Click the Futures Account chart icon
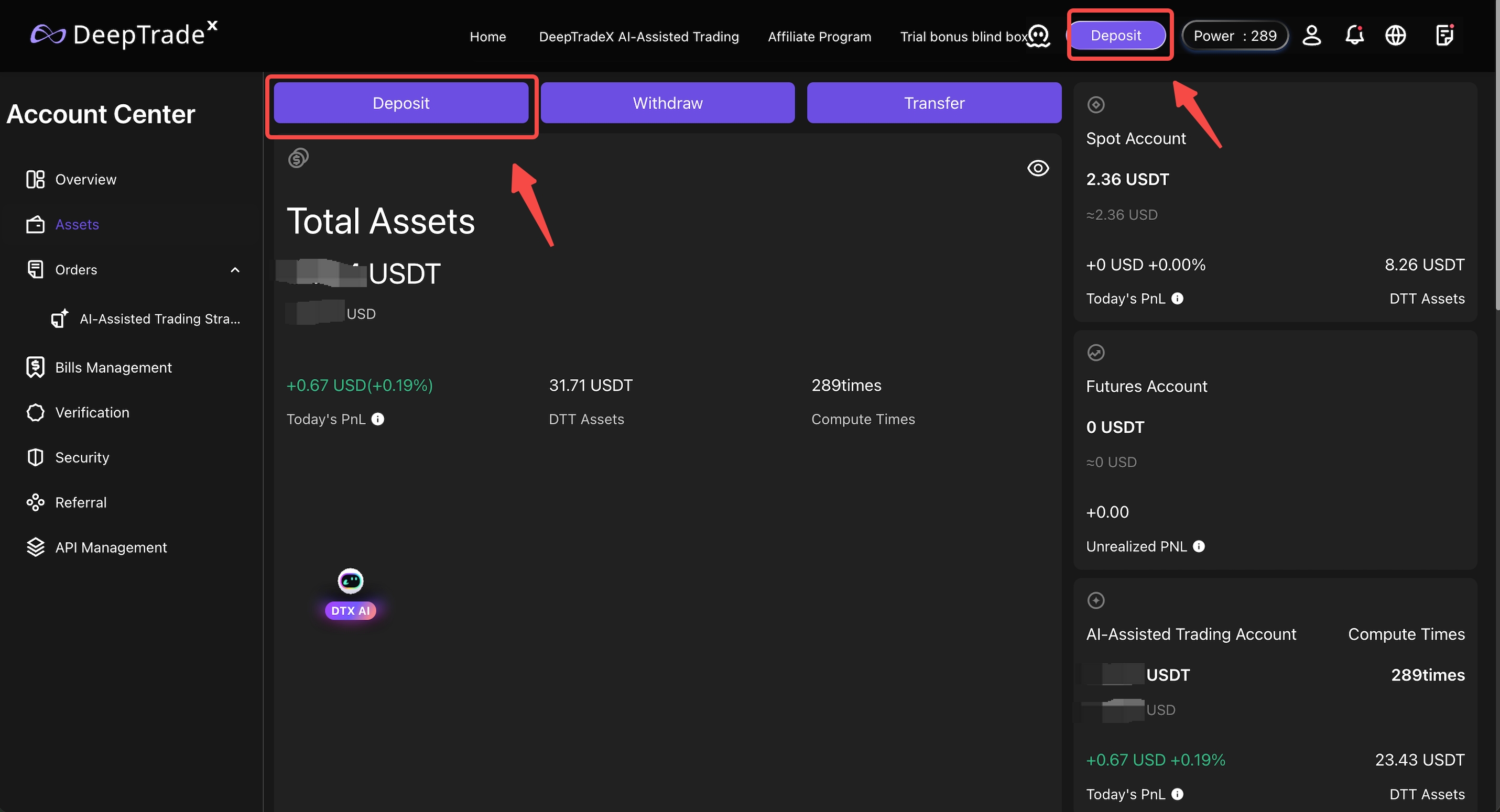Screen dimensions: 1500x812 tap(1096, 353)
